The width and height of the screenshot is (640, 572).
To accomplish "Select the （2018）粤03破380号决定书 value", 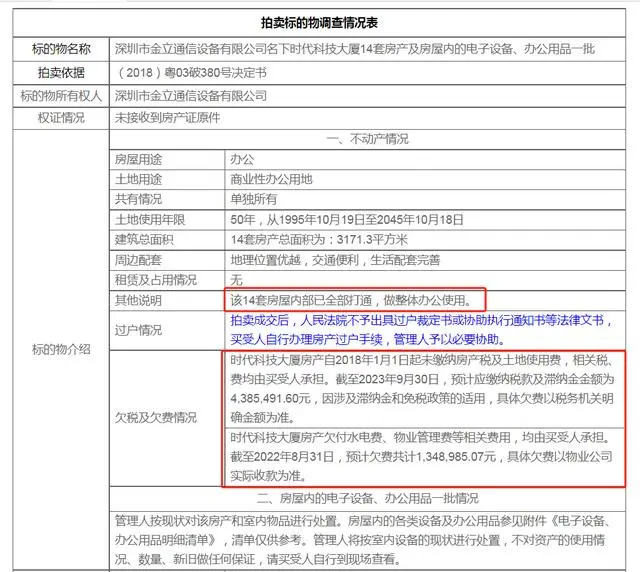I will (192, 73).
